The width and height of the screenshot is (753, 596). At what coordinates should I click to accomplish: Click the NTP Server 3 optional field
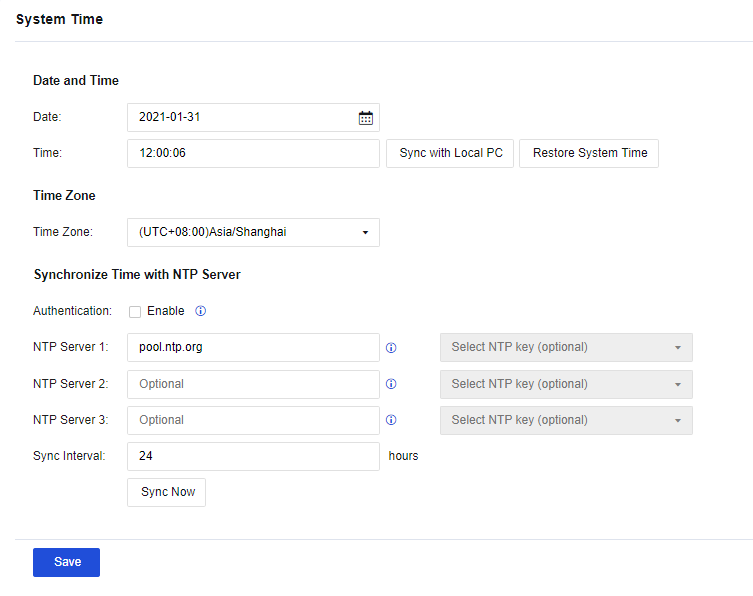pos(253,420)
